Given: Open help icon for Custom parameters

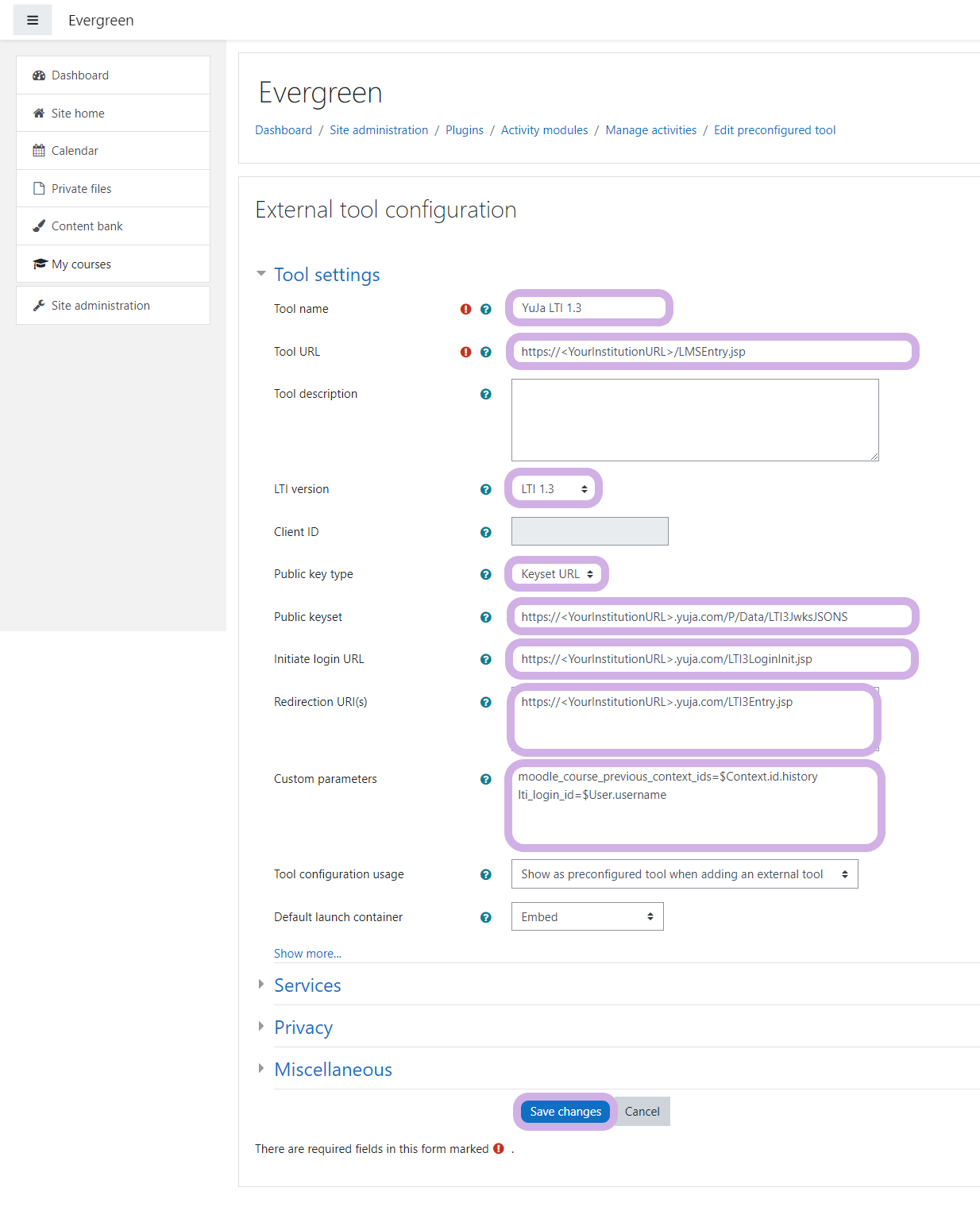Looking at the screenshot, I should [x=486, y=779].
